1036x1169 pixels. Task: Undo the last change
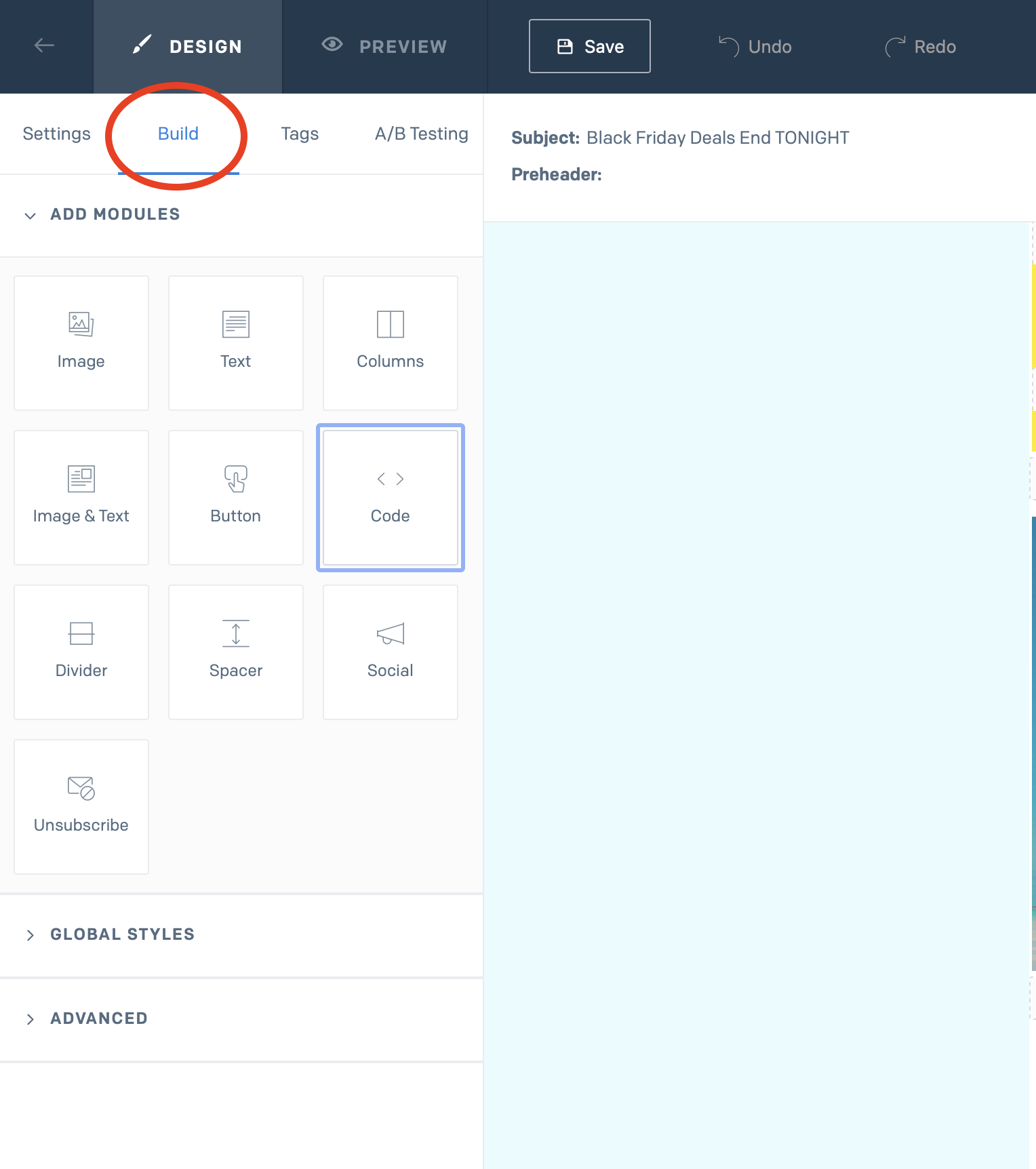click(x=755, y=47)
